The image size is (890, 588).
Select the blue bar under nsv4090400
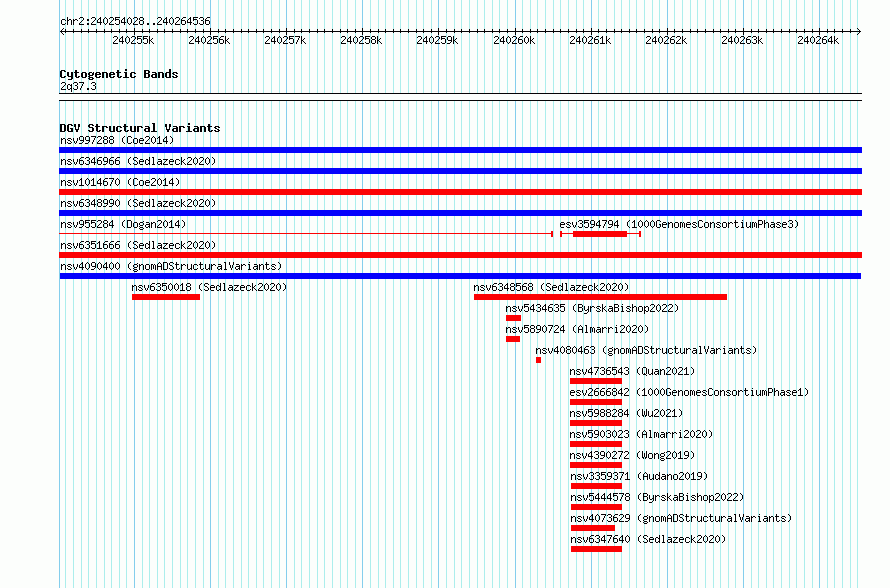point(460,276)
